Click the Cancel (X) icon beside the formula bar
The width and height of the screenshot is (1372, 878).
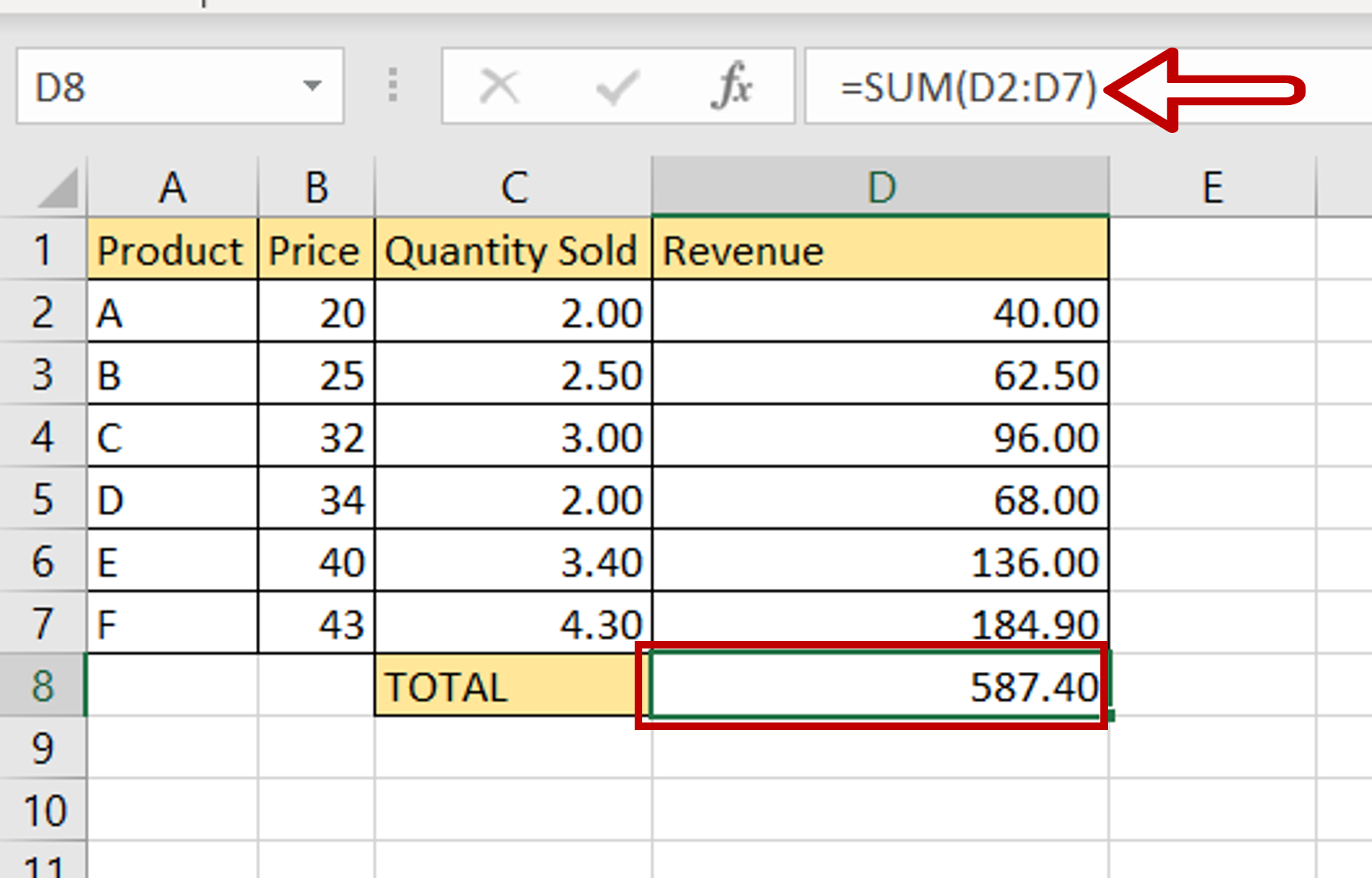499,85
